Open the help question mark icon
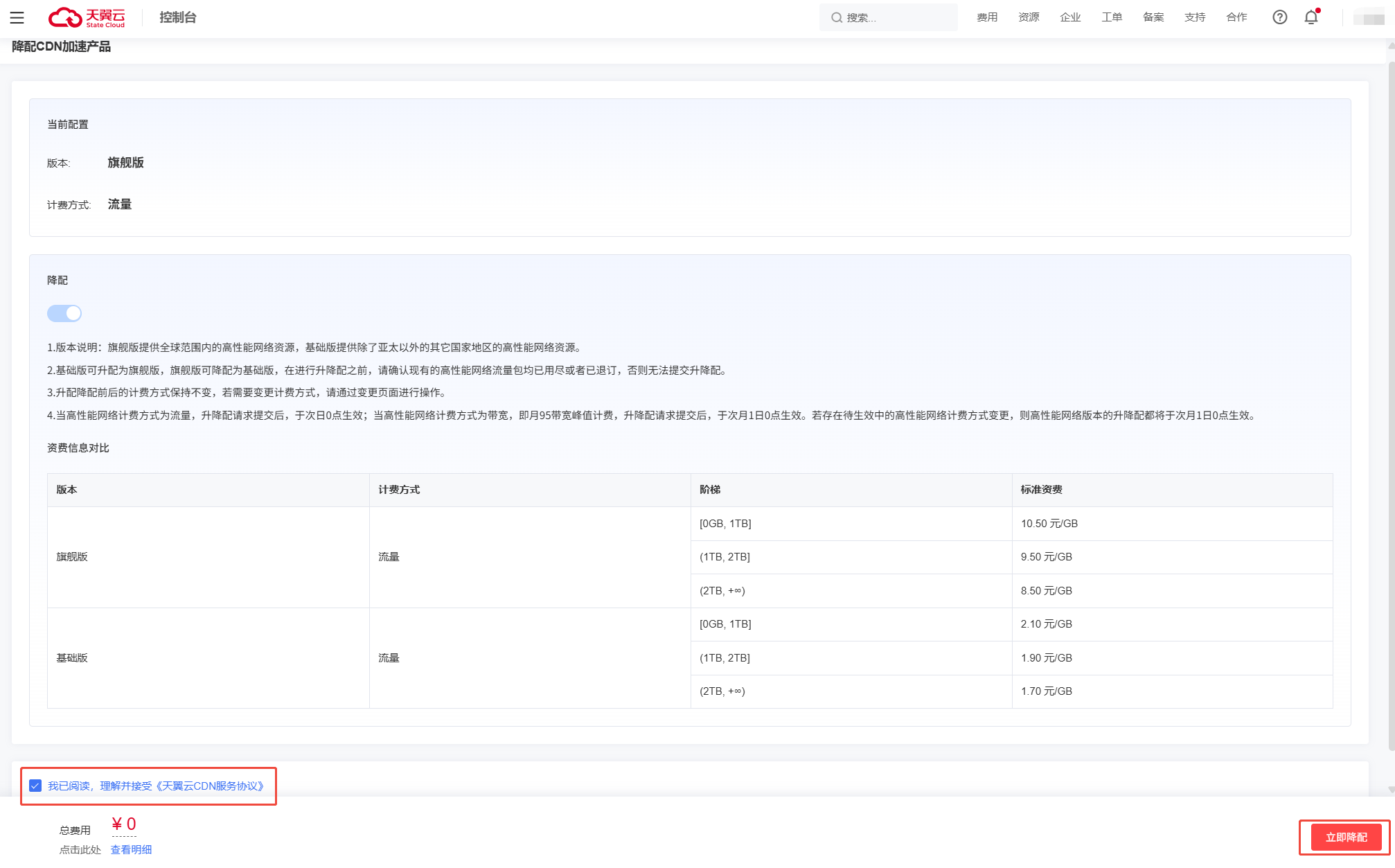Image resolution: width=1395 pixels, height=868 pixels. click(x=1279, y=17)
